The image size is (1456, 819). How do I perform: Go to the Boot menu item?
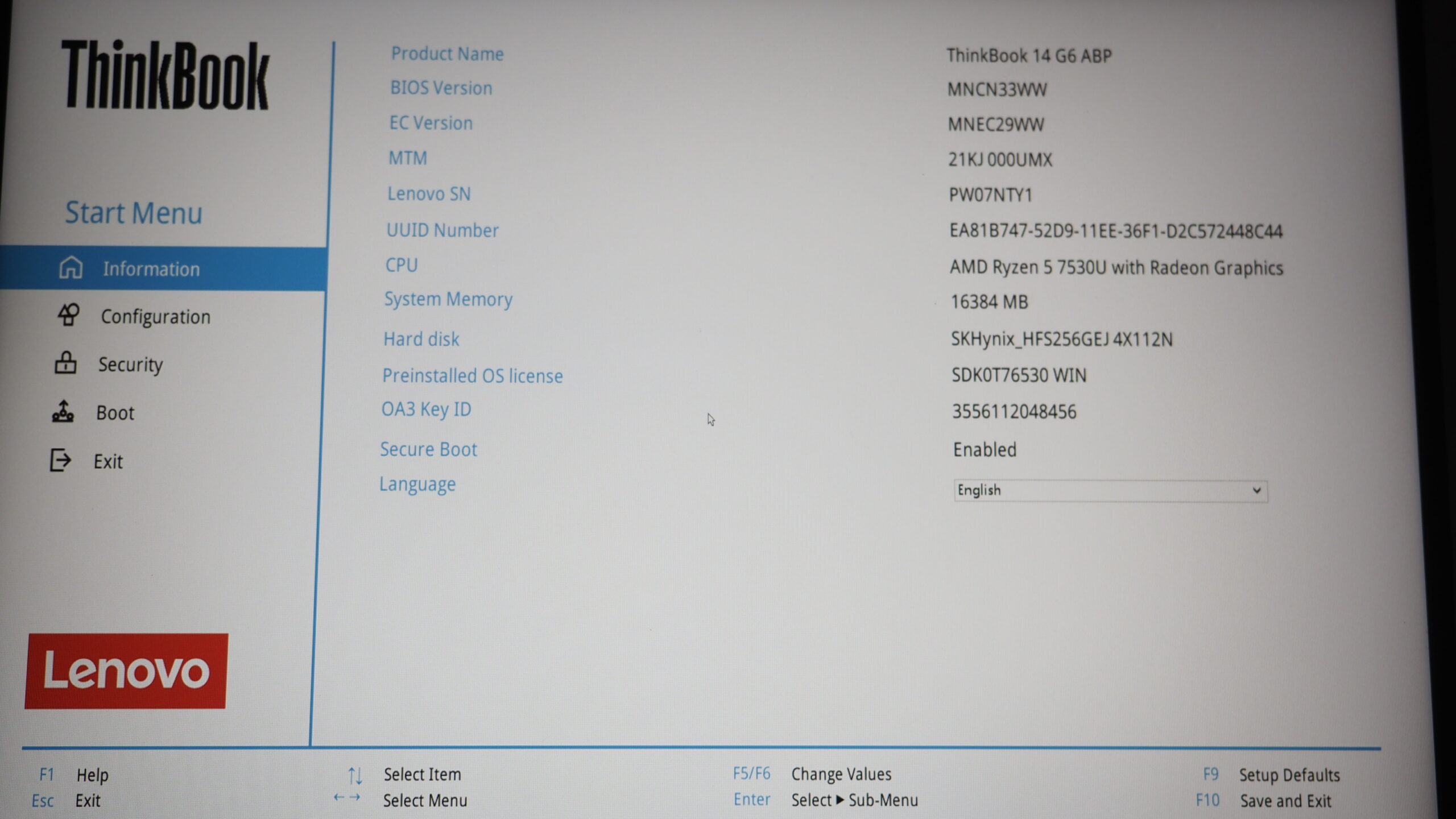[x=115, y=413]
